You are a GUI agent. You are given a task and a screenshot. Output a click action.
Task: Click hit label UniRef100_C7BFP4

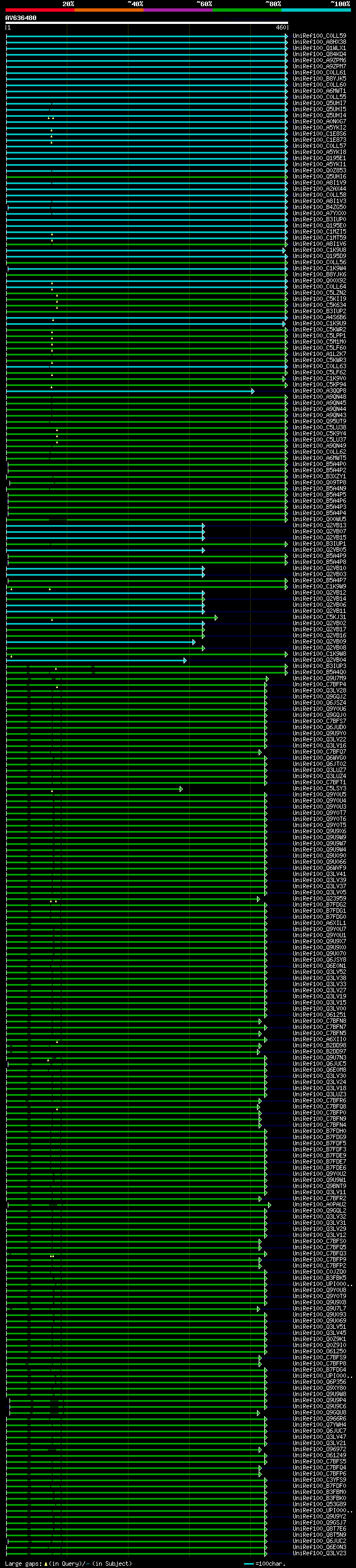[319, 685]
